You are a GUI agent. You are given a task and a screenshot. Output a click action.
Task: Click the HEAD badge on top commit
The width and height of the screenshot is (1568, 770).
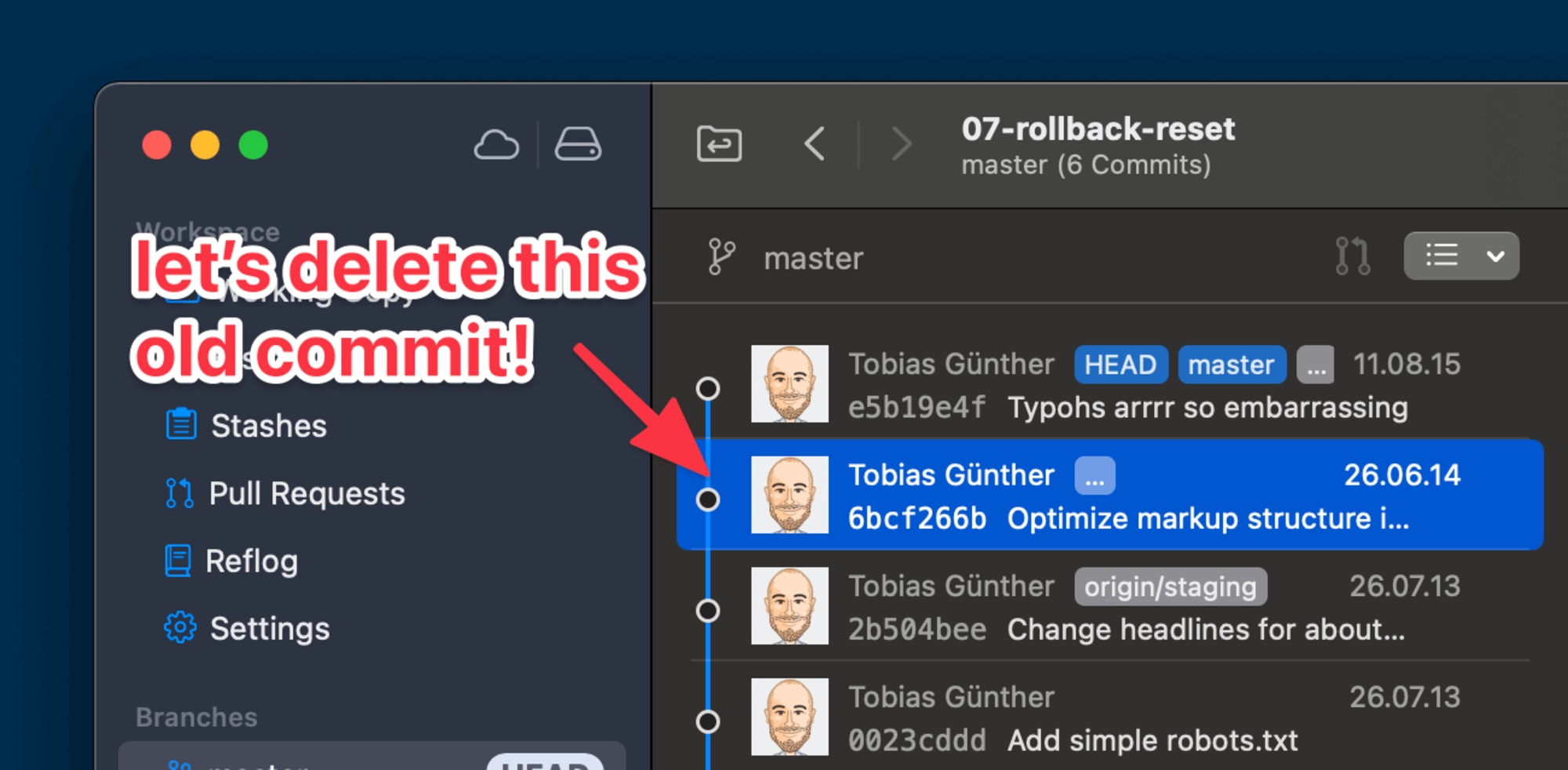pos(1120,365)
